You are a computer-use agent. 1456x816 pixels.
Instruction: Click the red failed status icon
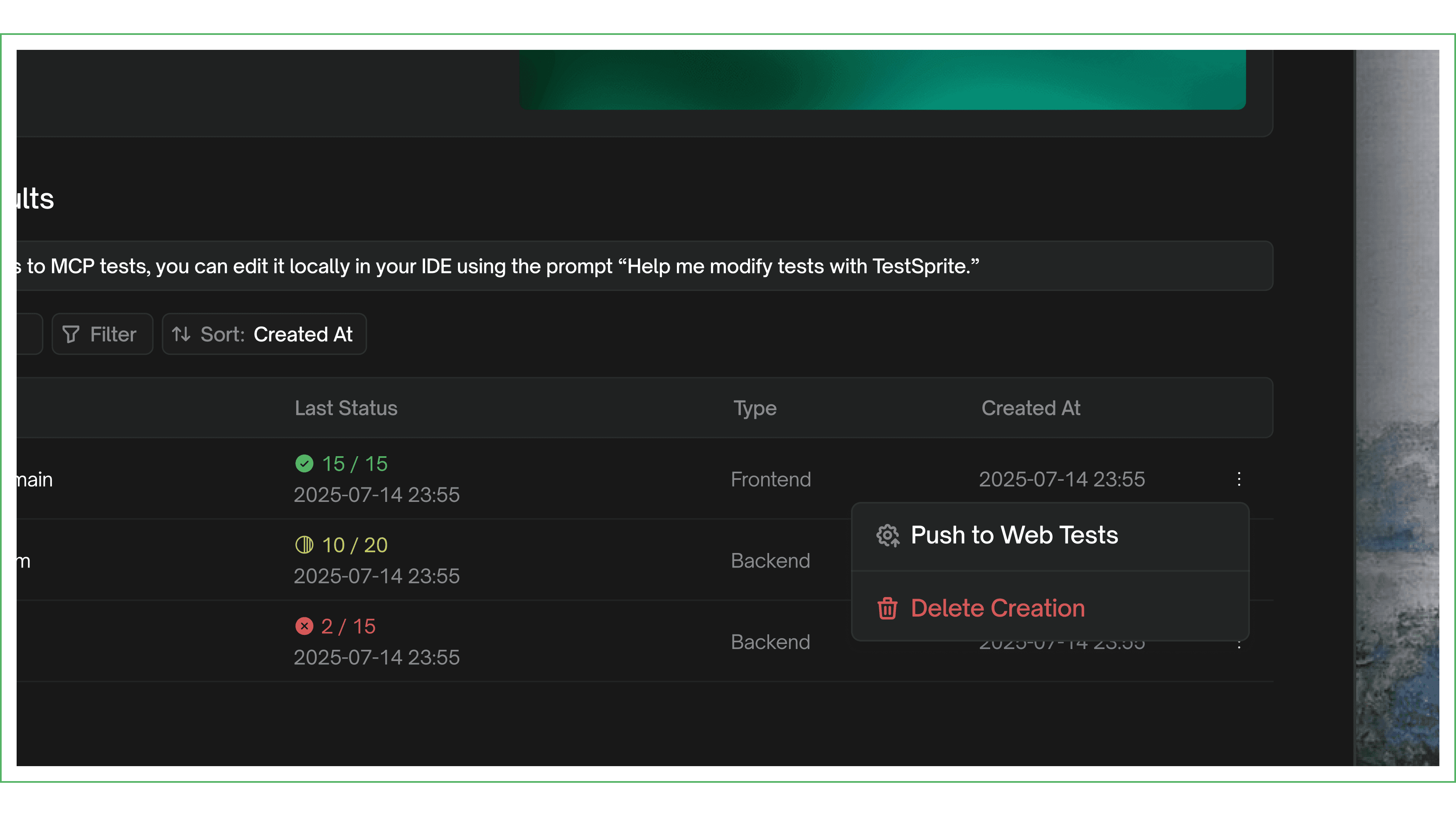pyautogui.click(x=304, y=626)
